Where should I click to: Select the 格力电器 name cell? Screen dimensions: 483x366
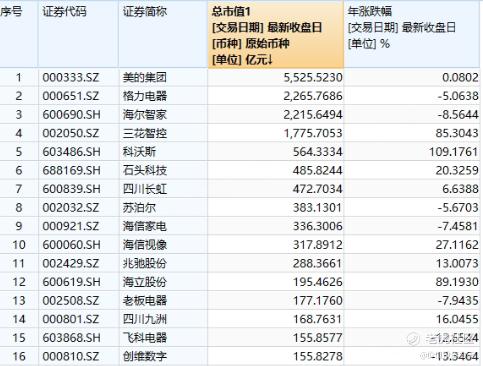tap(163, 96)
